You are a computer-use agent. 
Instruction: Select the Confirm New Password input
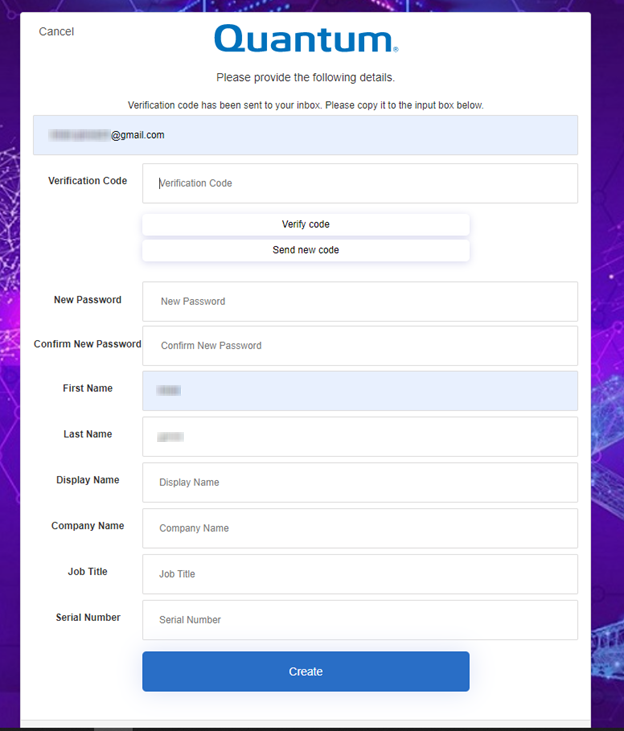360,346
